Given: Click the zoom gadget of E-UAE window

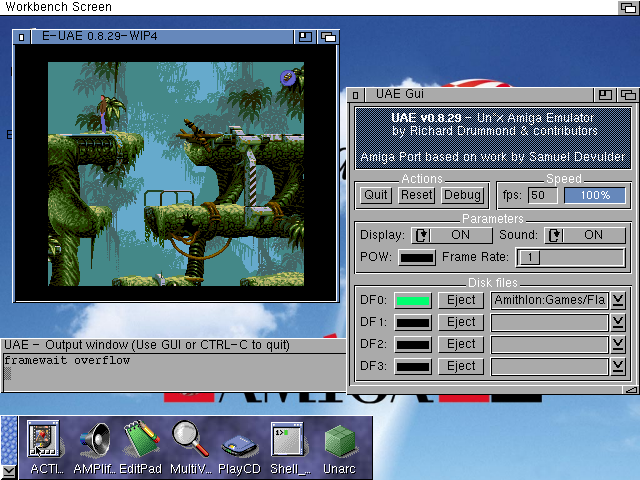Looking at the screenshot, I should click(305, 37).
